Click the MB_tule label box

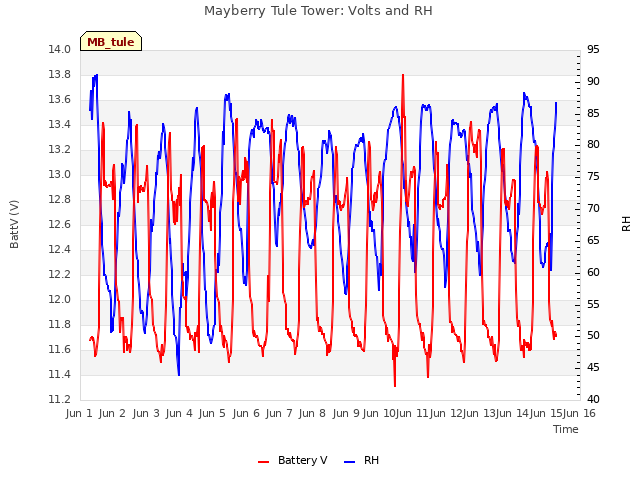tap(111, 42)
